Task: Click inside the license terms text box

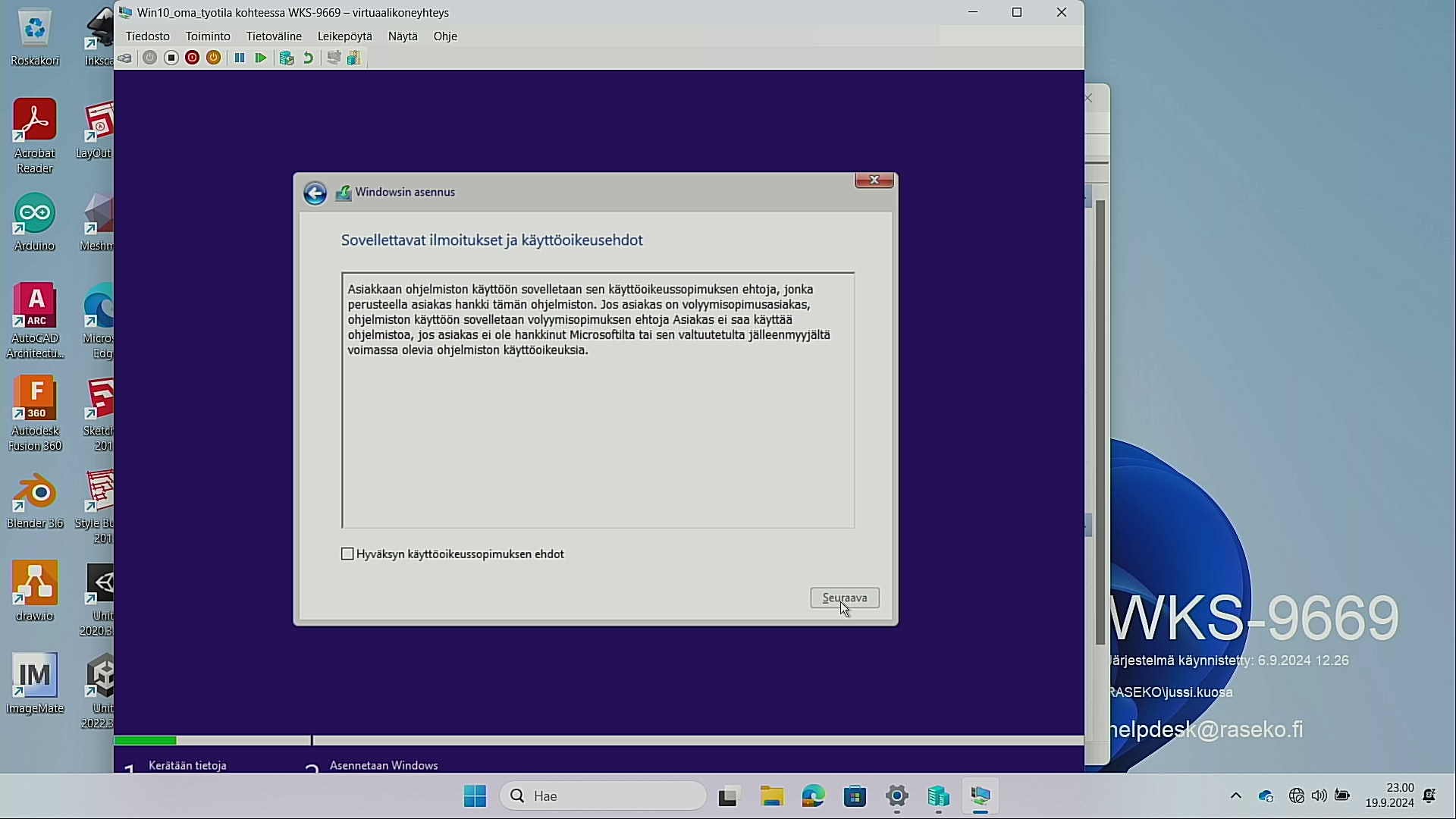Action: 598,400
